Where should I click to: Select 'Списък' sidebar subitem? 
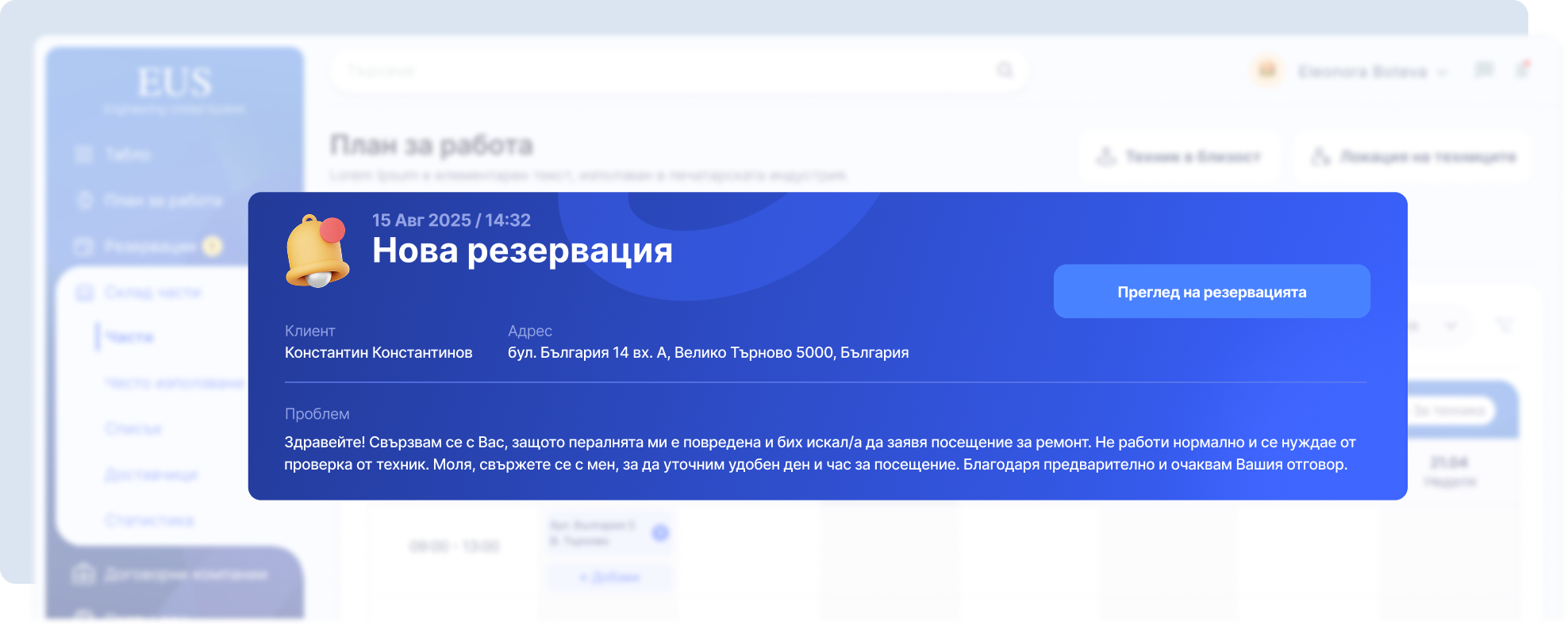coord(133,428)
